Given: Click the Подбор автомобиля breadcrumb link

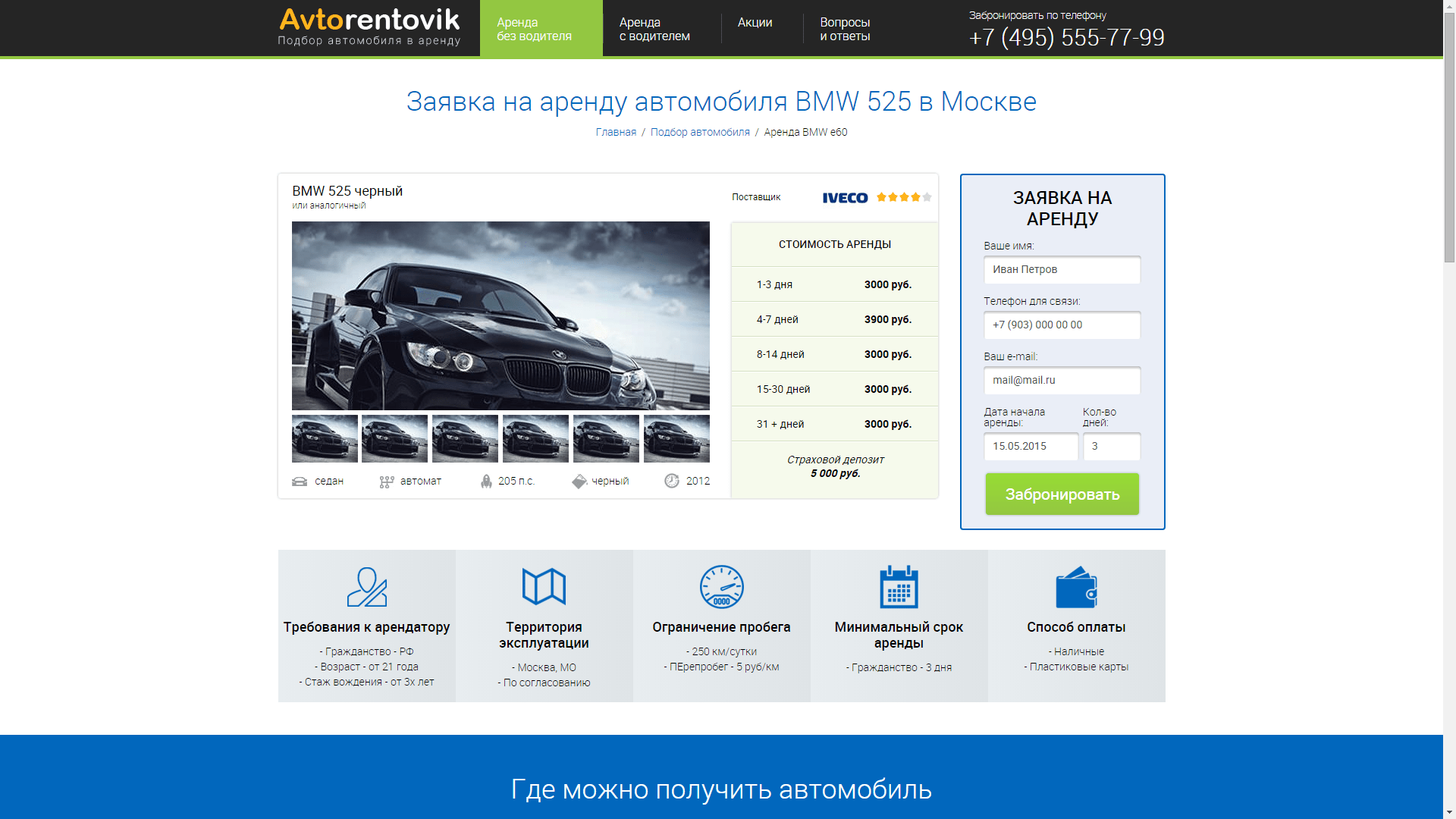Looking at the screenshot, I should [700, 132].
